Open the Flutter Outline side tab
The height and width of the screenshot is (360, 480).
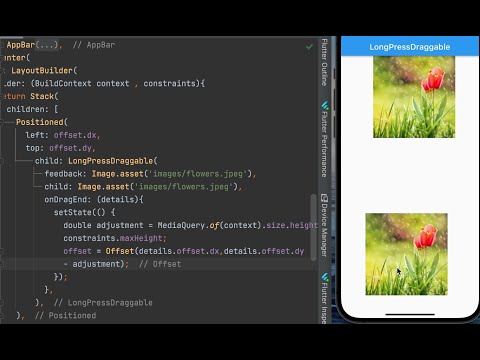(324, 62)
